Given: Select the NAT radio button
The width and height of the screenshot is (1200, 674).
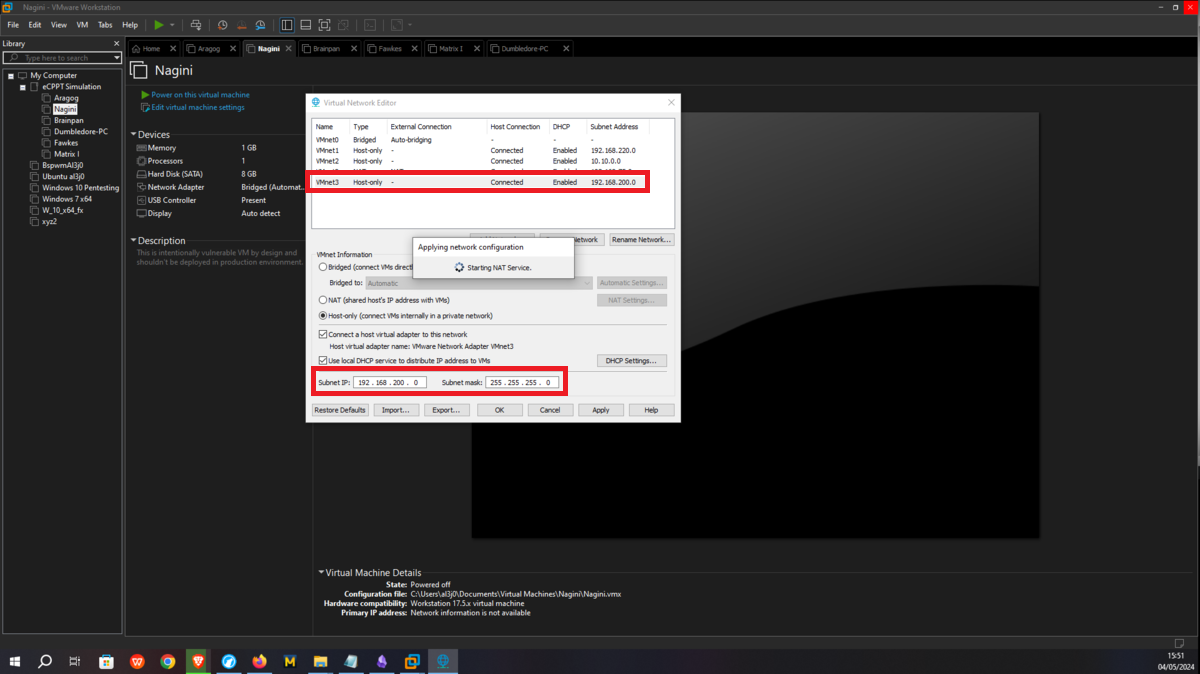Looking at the screenshot, I should (x=323, y=300).
